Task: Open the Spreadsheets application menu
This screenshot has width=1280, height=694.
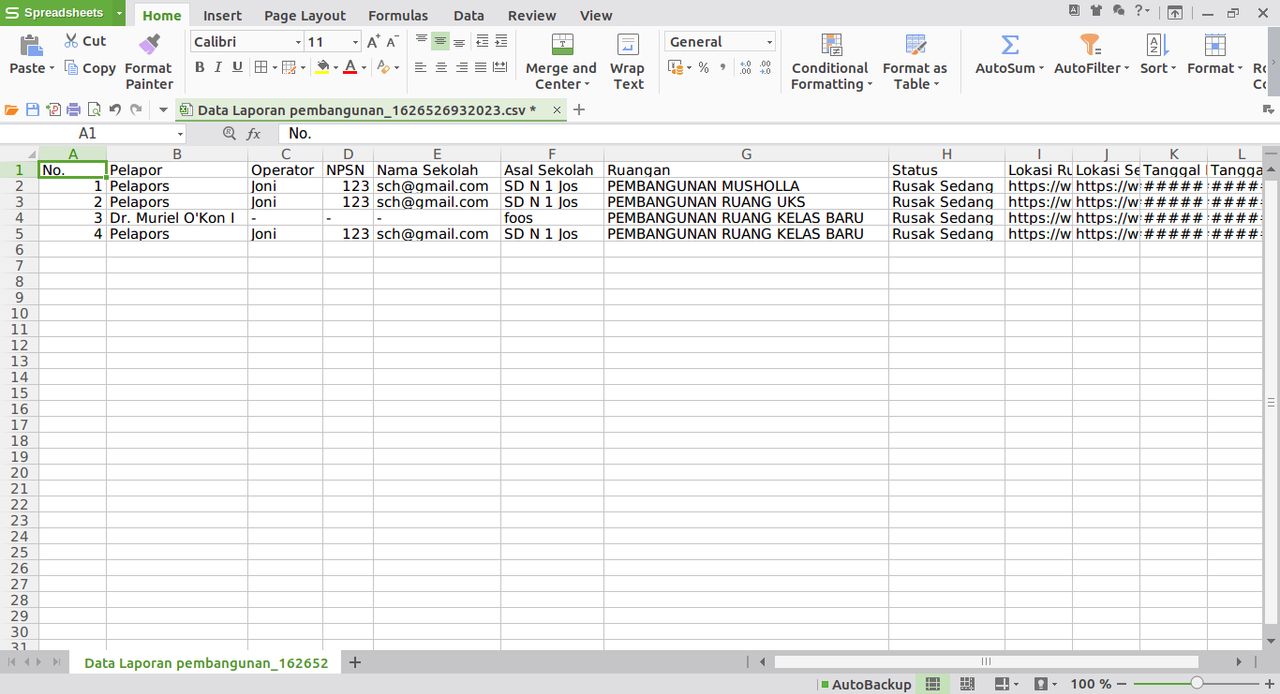Action: point(62,13)
